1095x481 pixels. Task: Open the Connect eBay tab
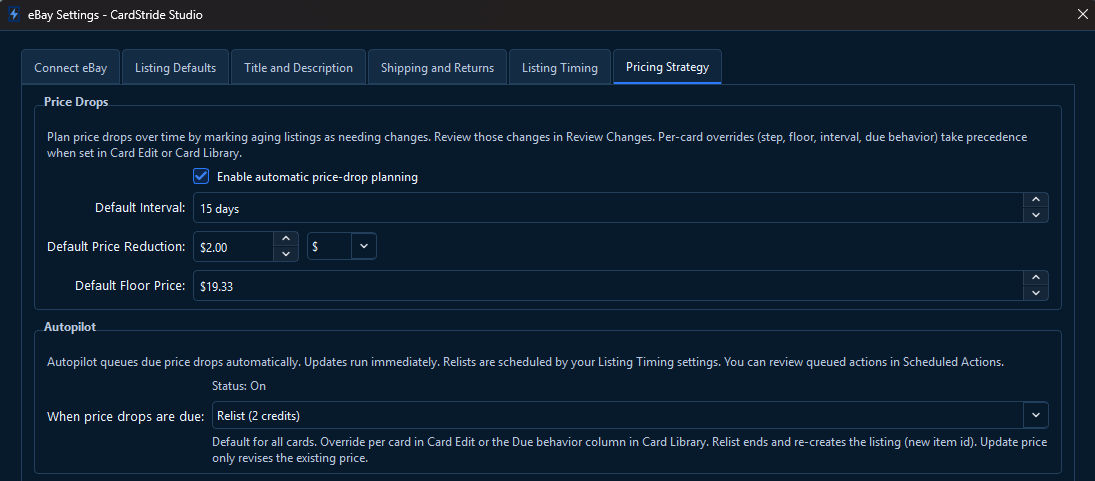(x=71, y=68)
